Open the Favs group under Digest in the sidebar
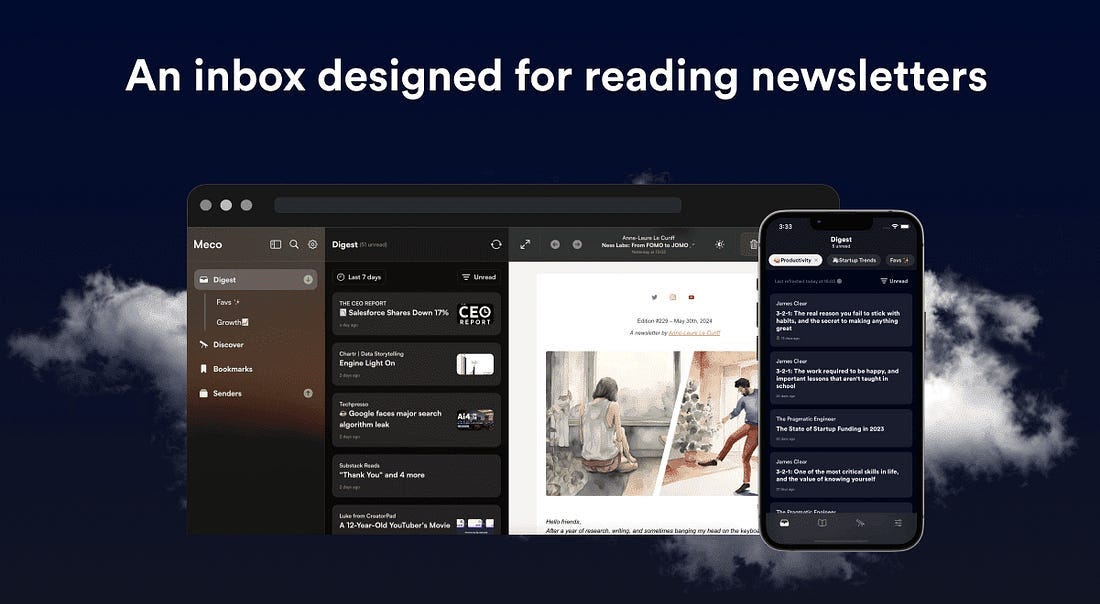Viewport: 1100px width, 604px height. click(228, 302)
